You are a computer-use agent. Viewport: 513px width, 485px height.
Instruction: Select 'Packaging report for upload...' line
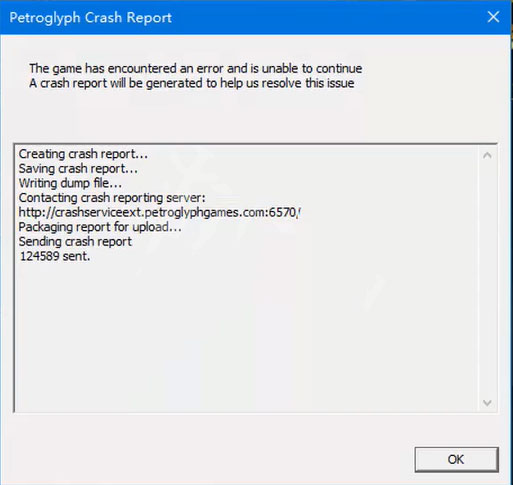[100, 227]
